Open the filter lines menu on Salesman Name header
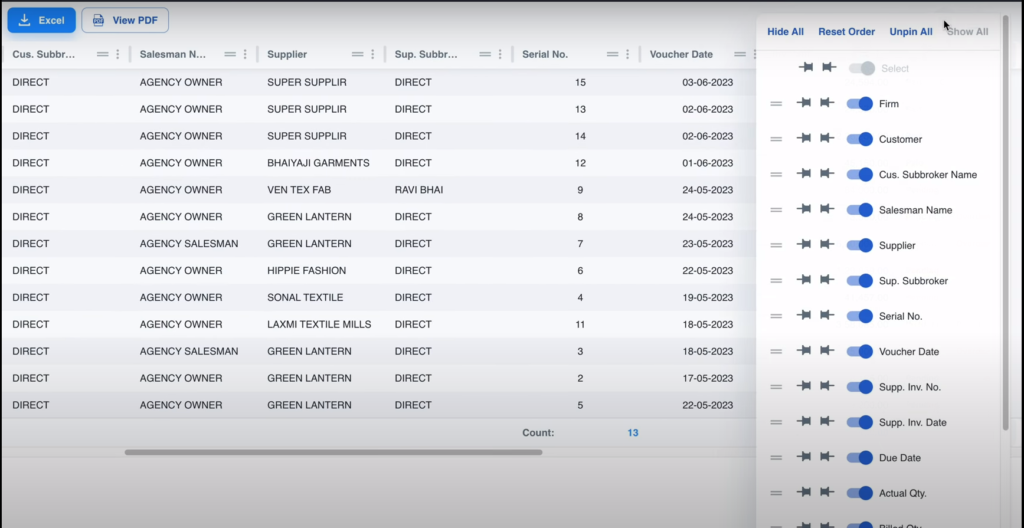1024x528 pixels. pyautogui.click(x=230, y=54)
